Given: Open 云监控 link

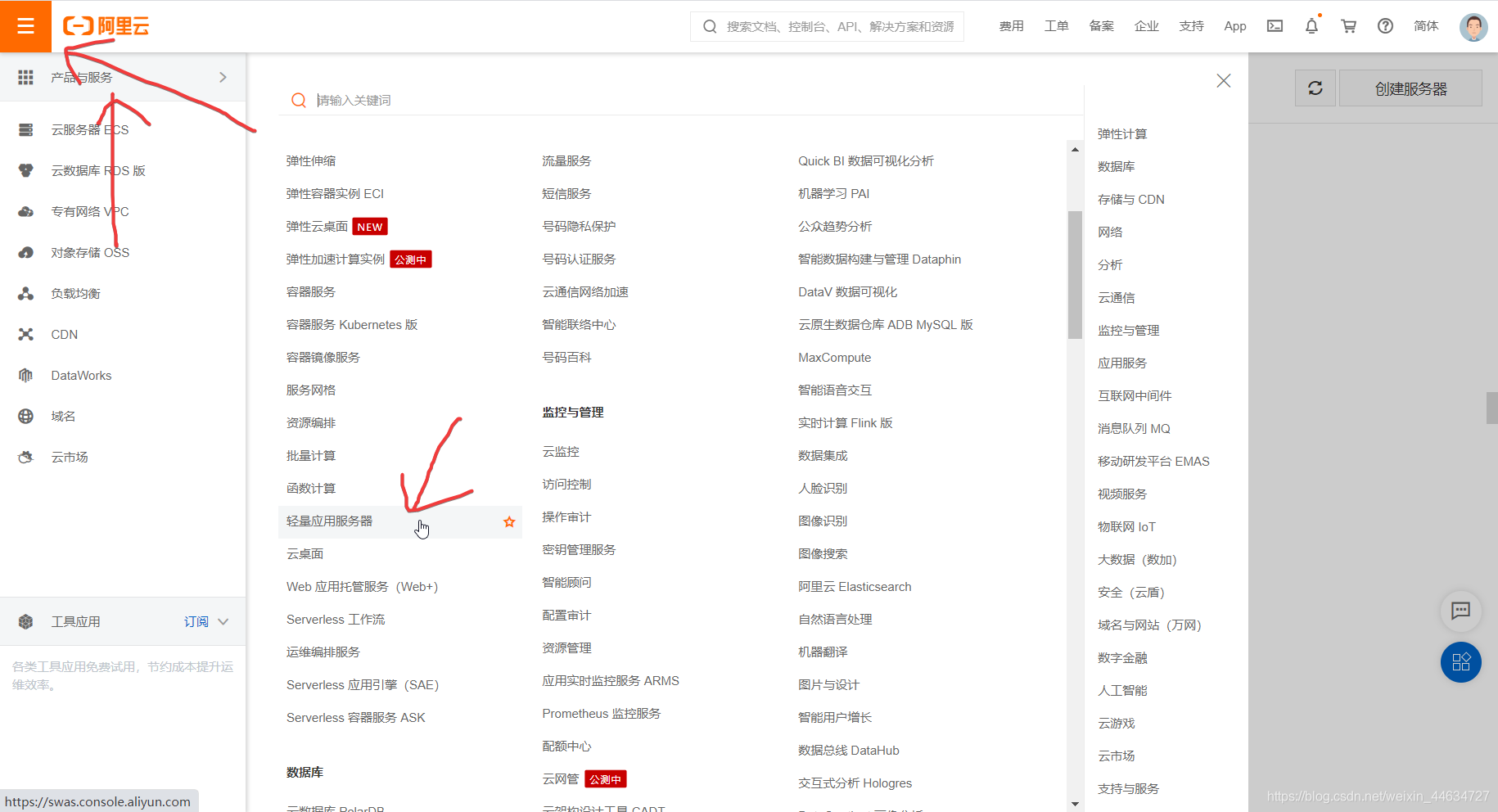Looking at the screenshot, I should tap(561, 452).
